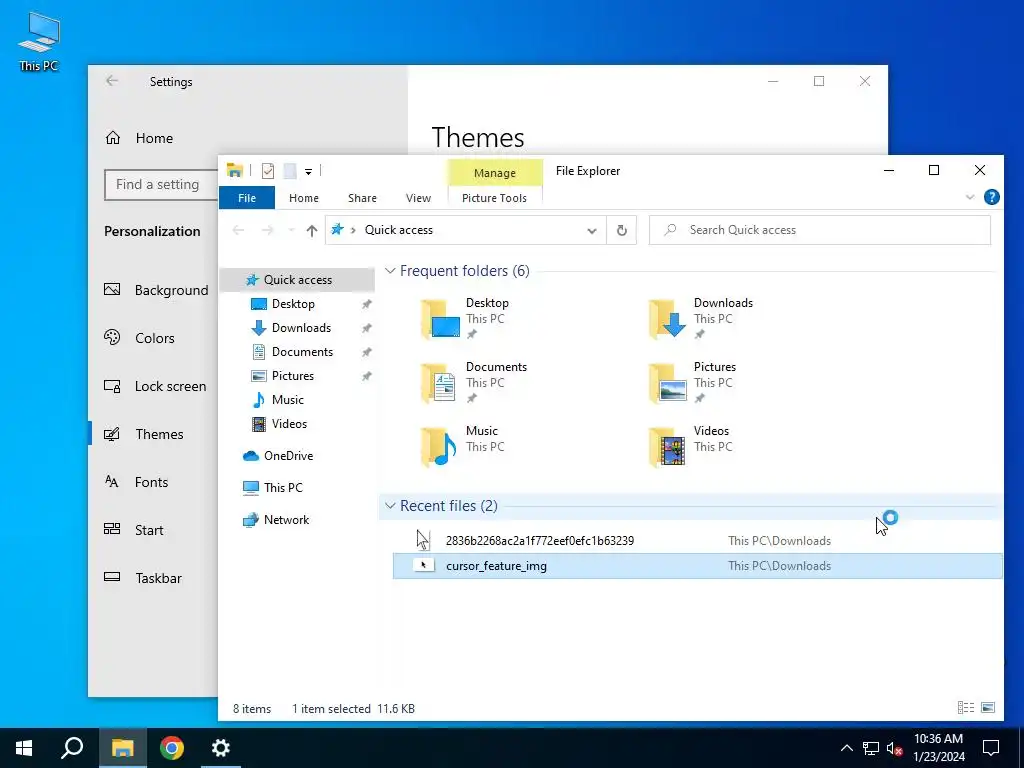
Task: Select Music in navigation pane
Action: (x=287, y=400)
